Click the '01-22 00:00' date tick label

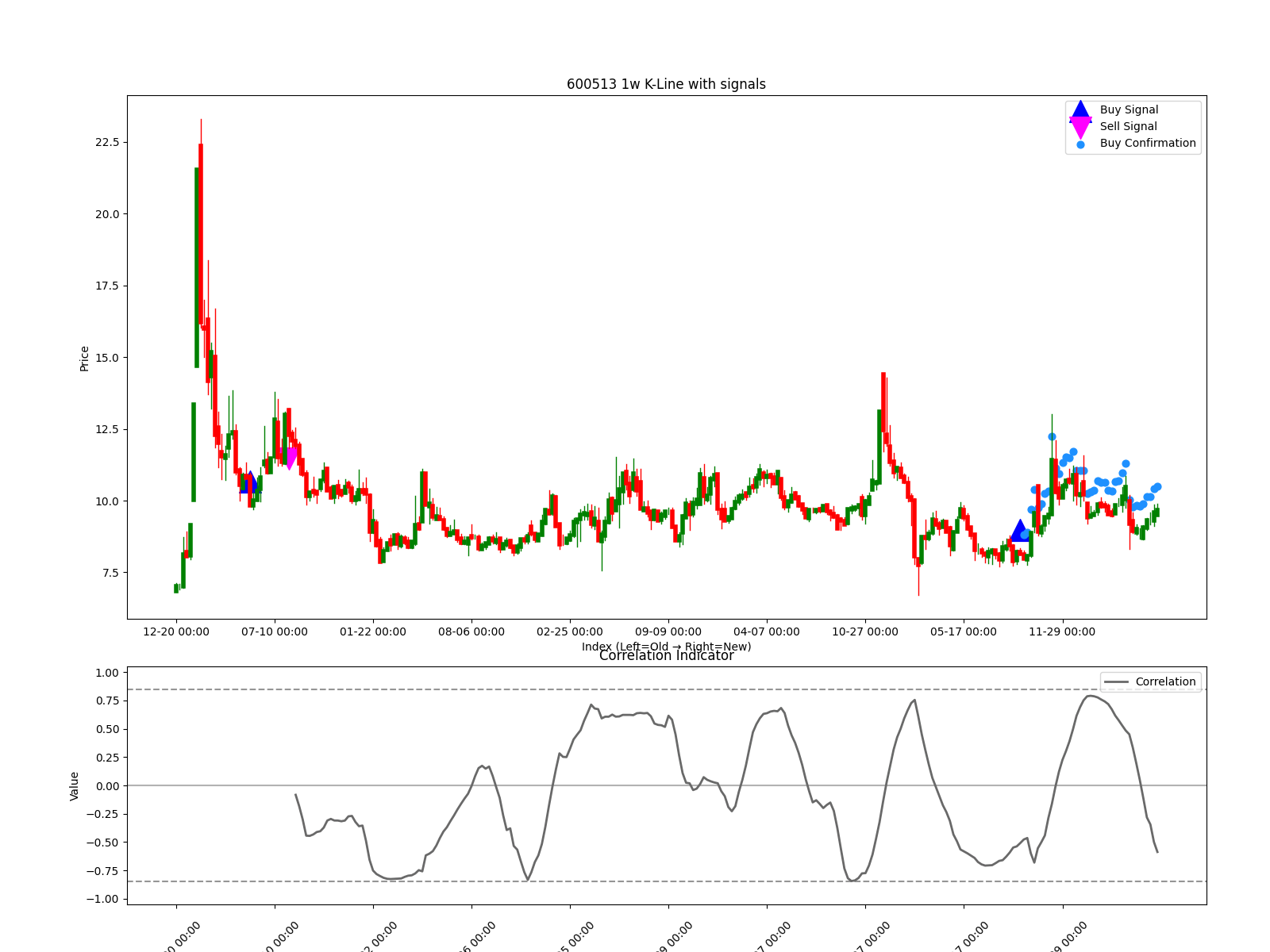tap(373, 632)
